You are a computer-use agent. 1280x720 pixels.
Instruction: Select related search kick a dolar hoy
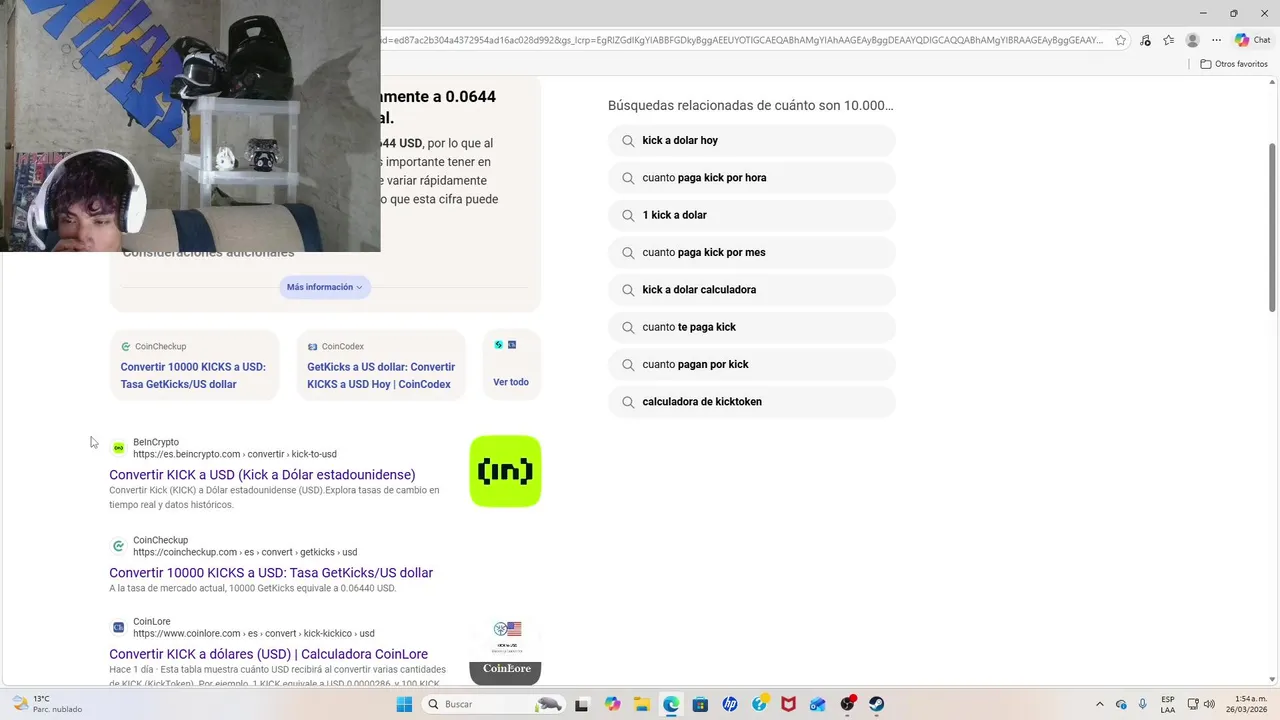(751, 141)
